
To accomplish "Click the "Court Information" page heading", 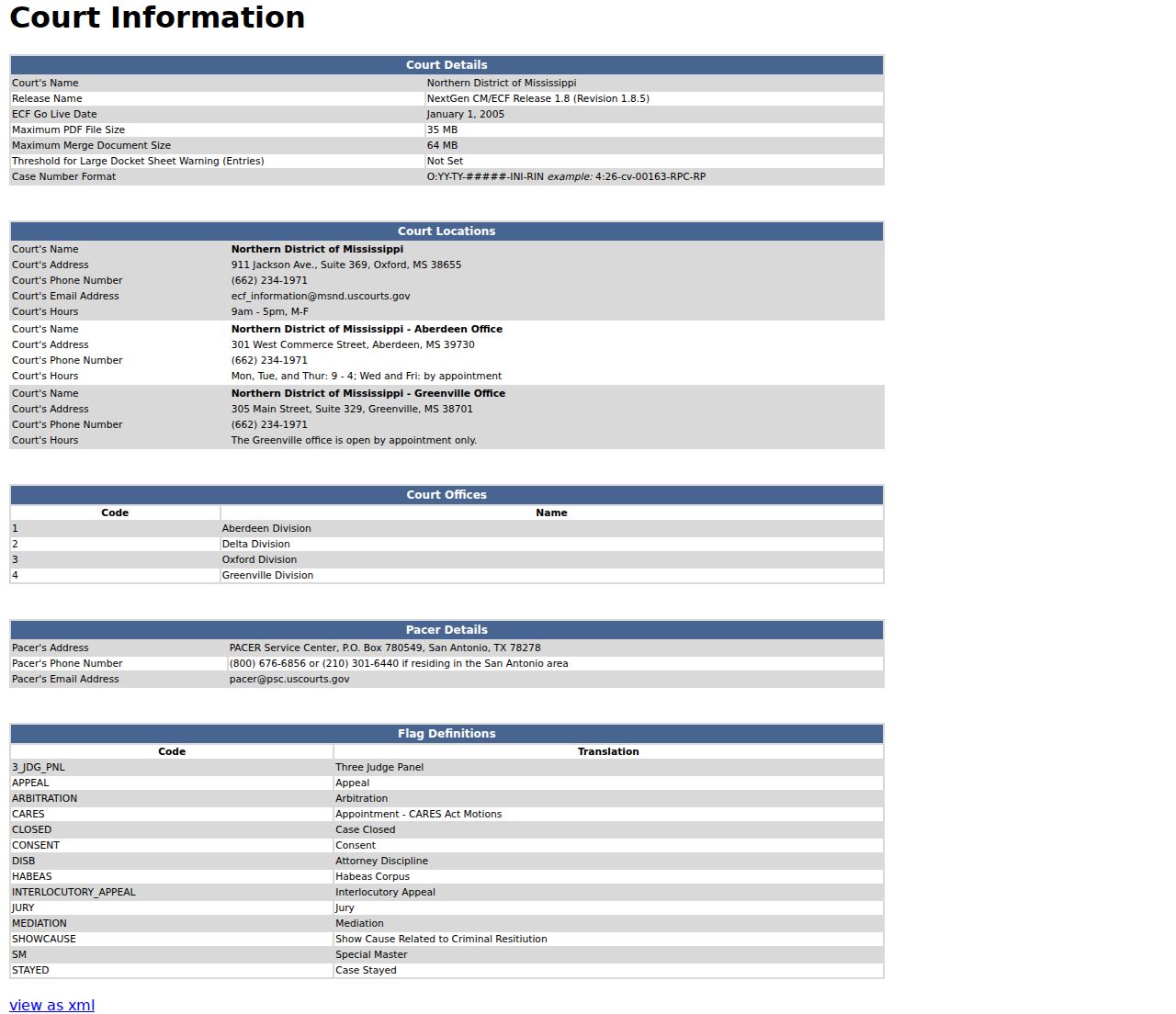I will pyautogui.click(x=157, y=17).
